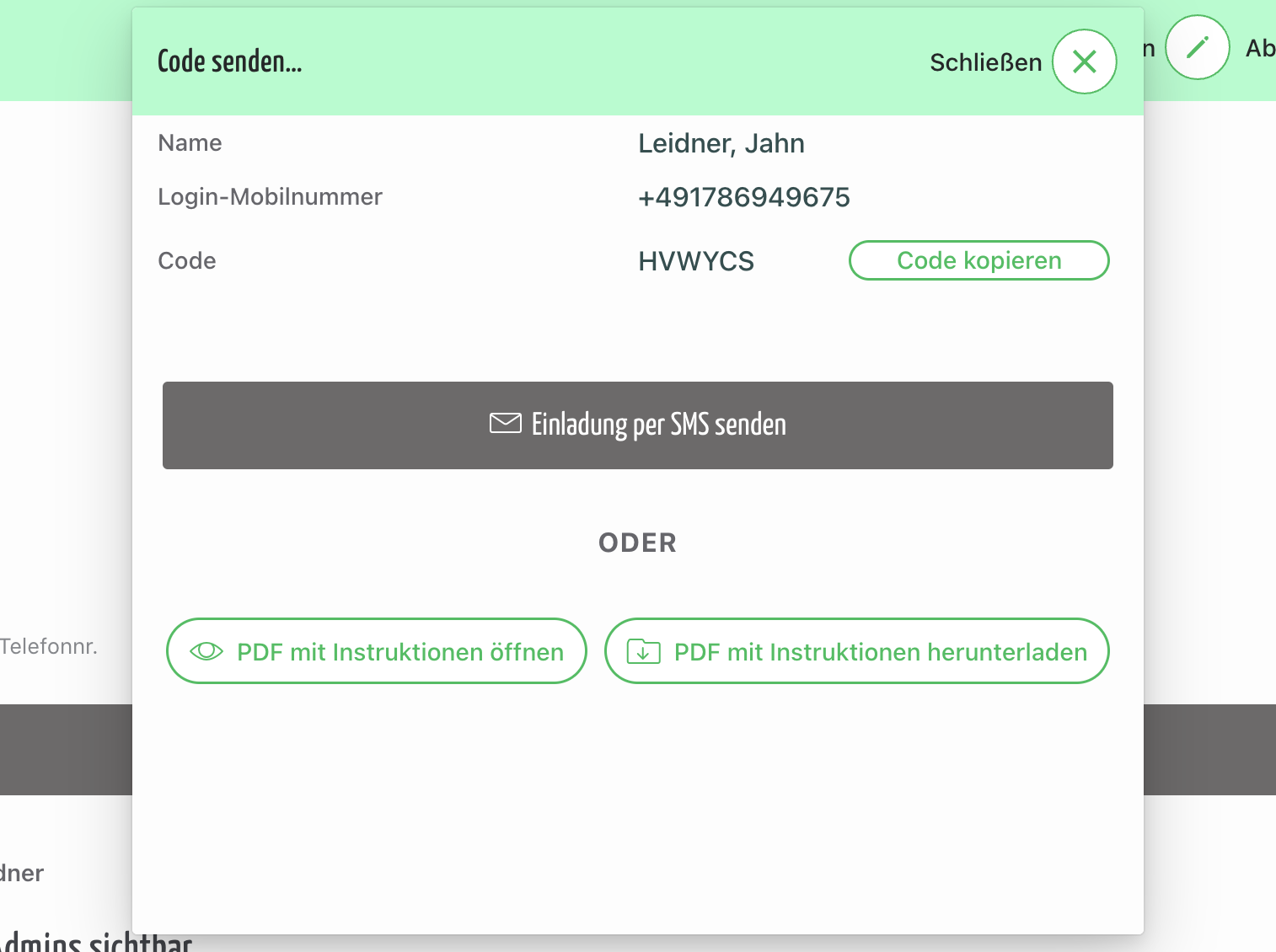Click the Schließen label
Image resolution: width=1276 pixels, height=952 pixels.
pyautogui.click(x=986, y=62)
